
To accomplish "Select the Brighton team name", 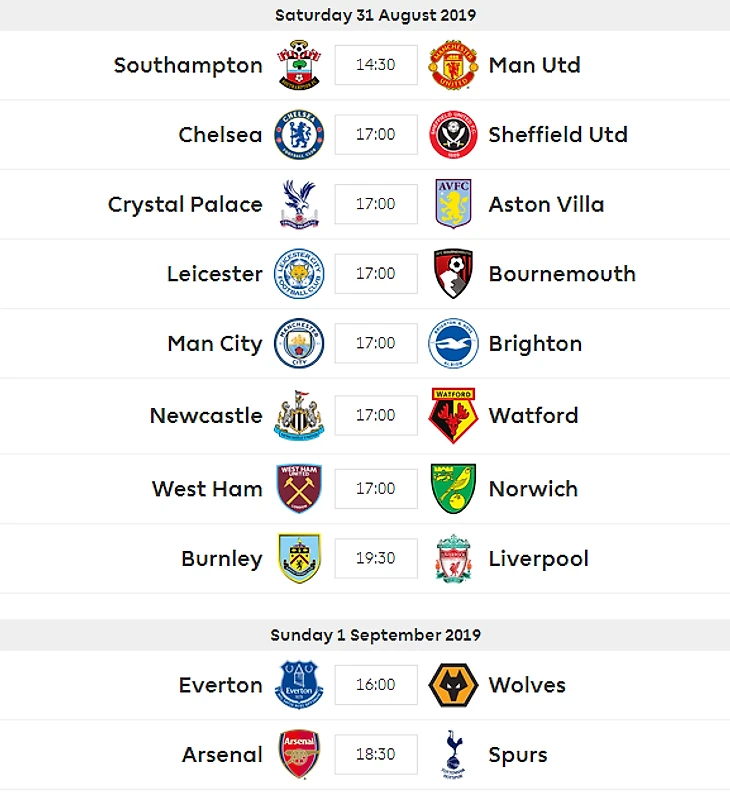I will [535, 344].
